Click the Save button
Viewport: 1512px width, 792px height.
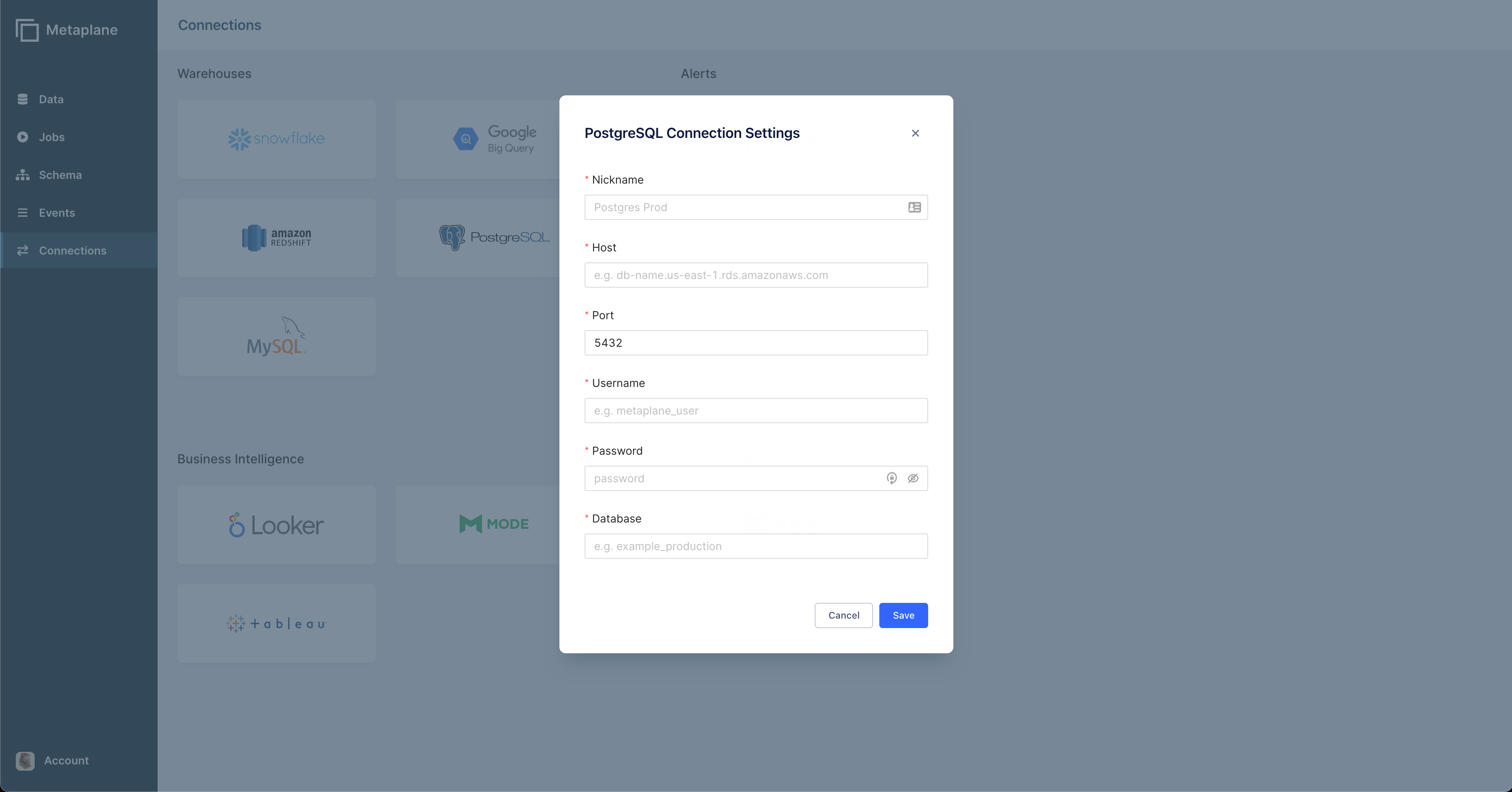tap(903, 615)
